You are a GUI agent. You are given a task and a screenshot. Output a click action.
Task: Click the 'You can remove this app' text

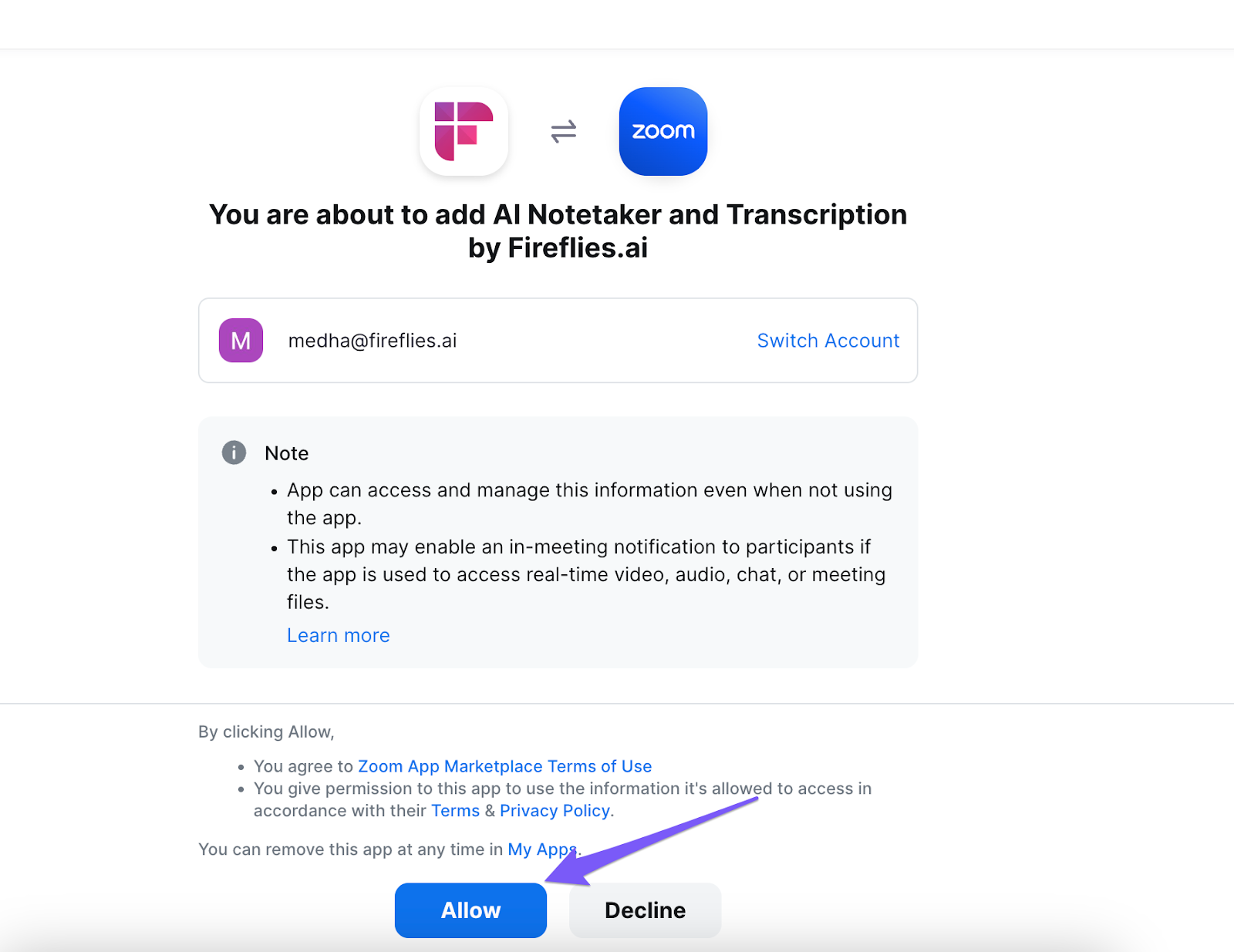(351, 849)
